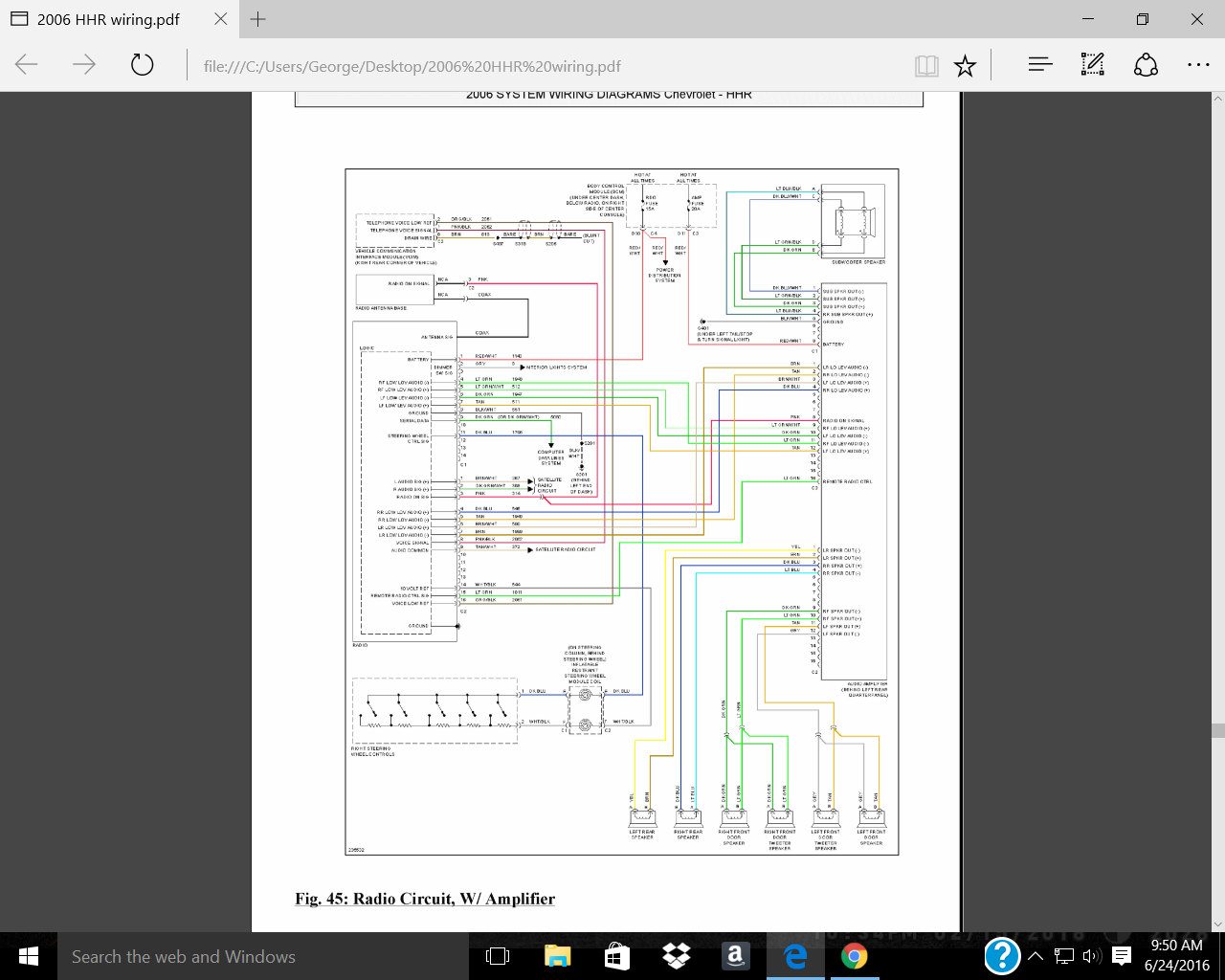This screenshot has height=980, width=1225.
Task: Click the Left Front Door Speaker label
Action: 871,837
